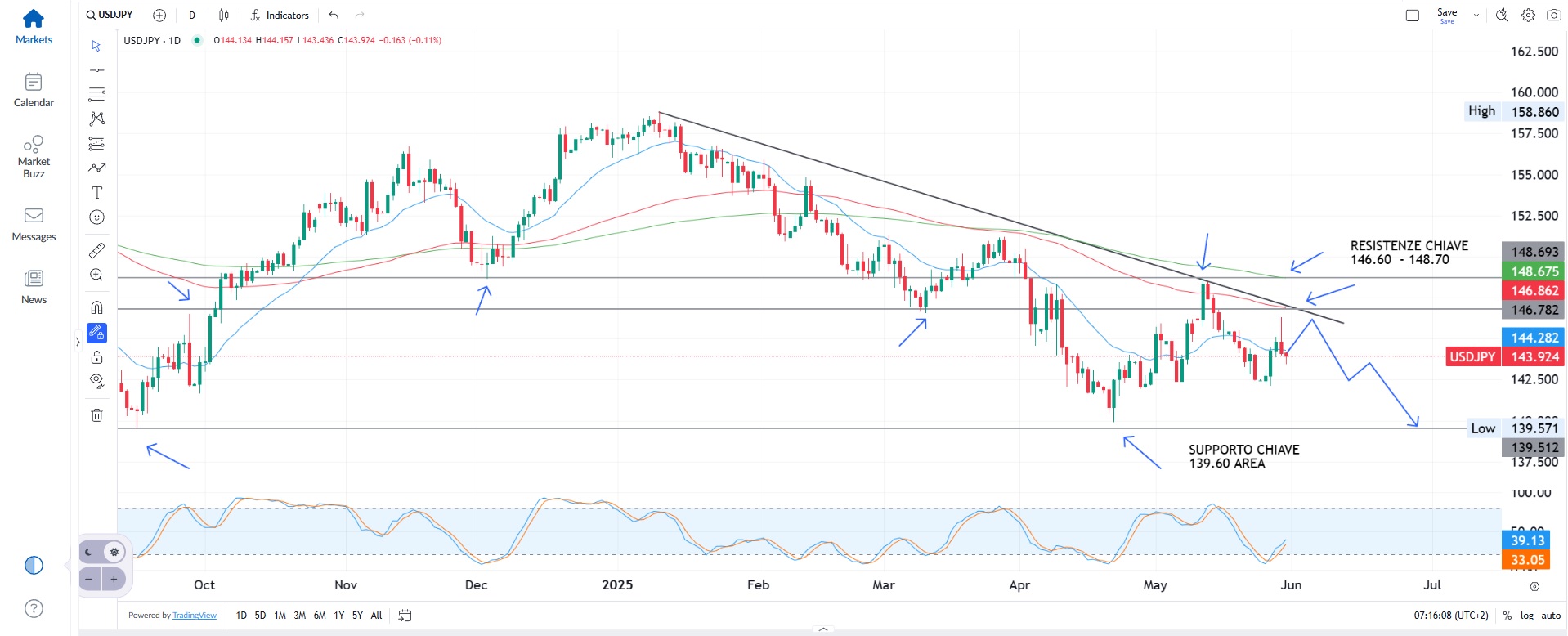The height and width of the screenshot is (636, 1568).
Task: Open the Calendar section in sidebar
Action: tap(34, 90)
